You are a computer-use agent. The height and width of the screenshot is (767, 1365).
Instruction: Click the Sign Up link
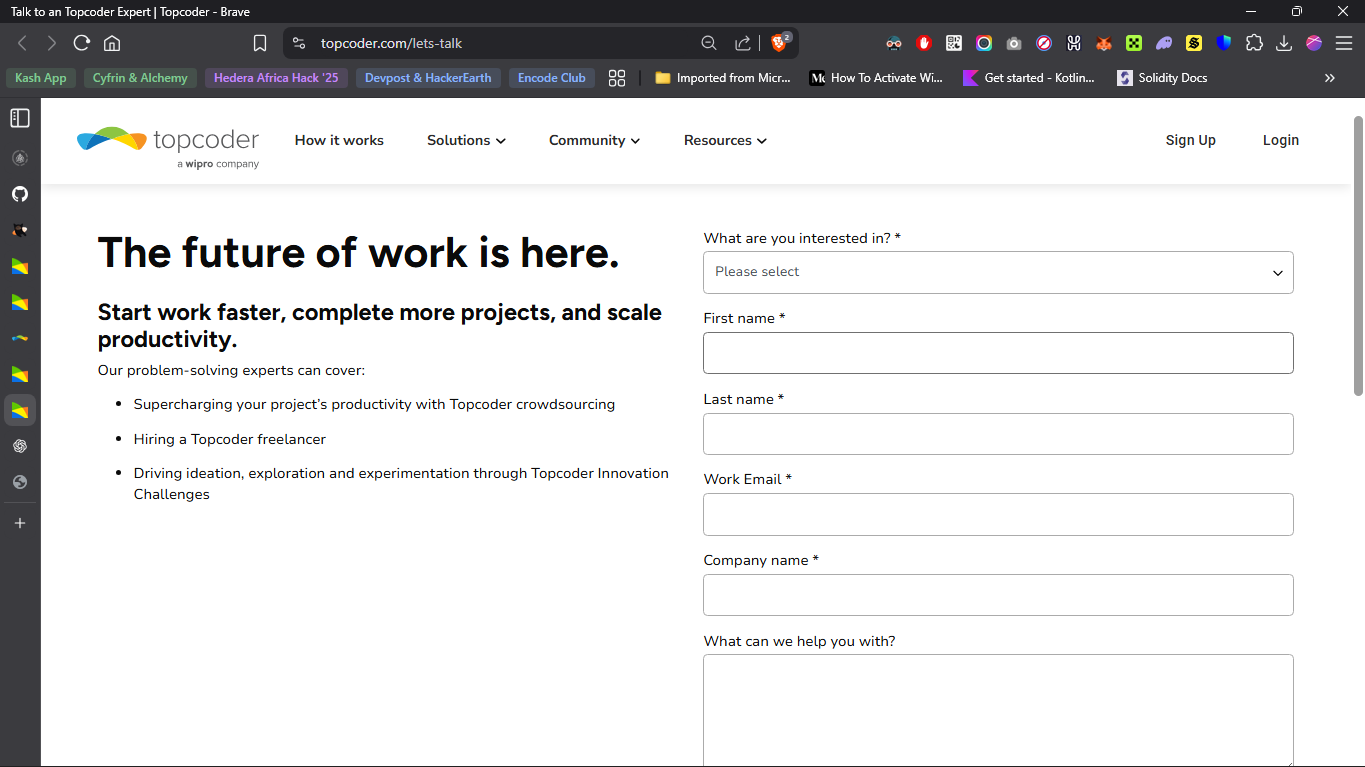[x=1190, y=141]
